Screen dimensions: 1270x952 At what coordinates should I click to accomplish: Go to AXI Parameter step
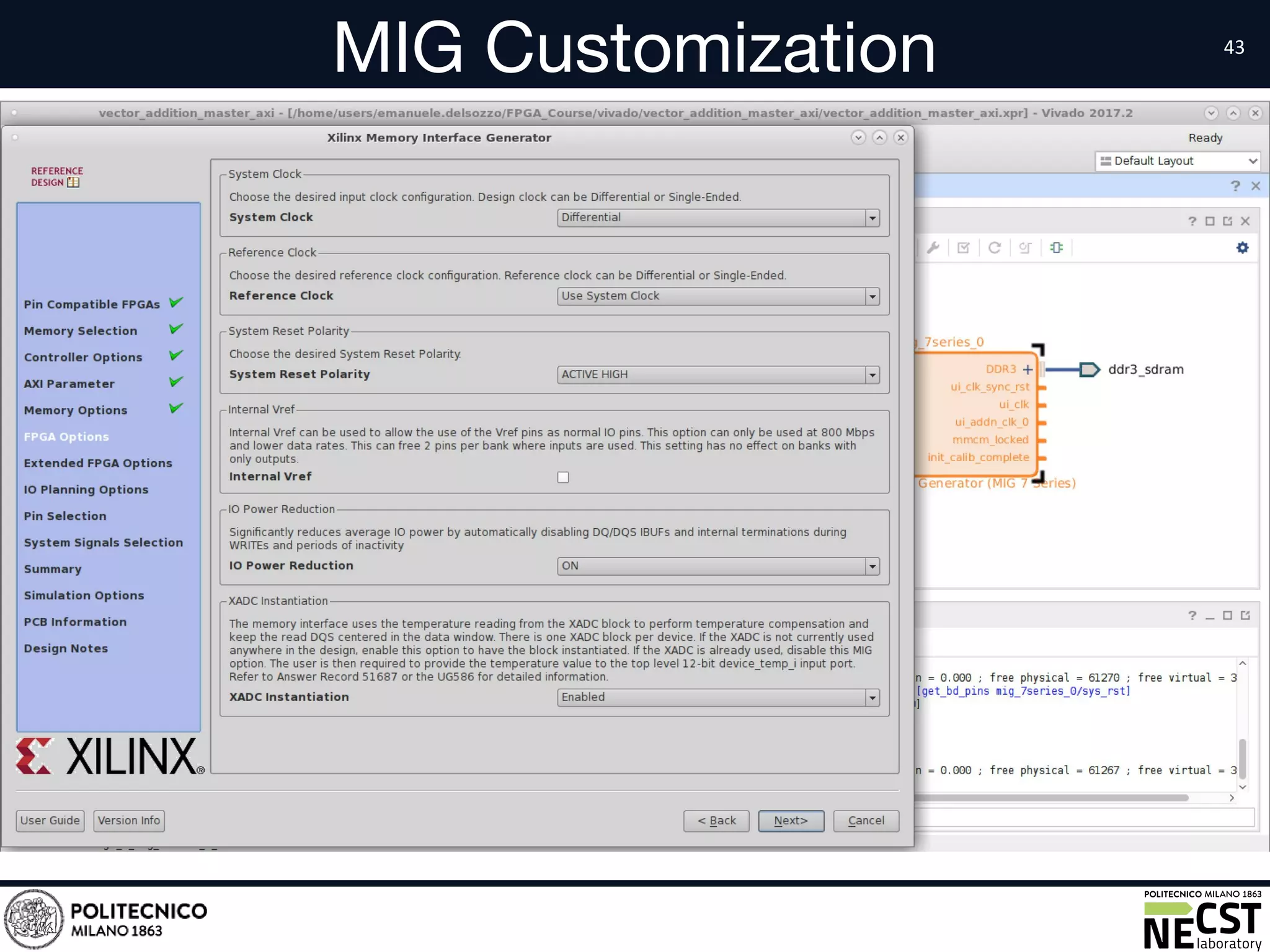(69, 384)
